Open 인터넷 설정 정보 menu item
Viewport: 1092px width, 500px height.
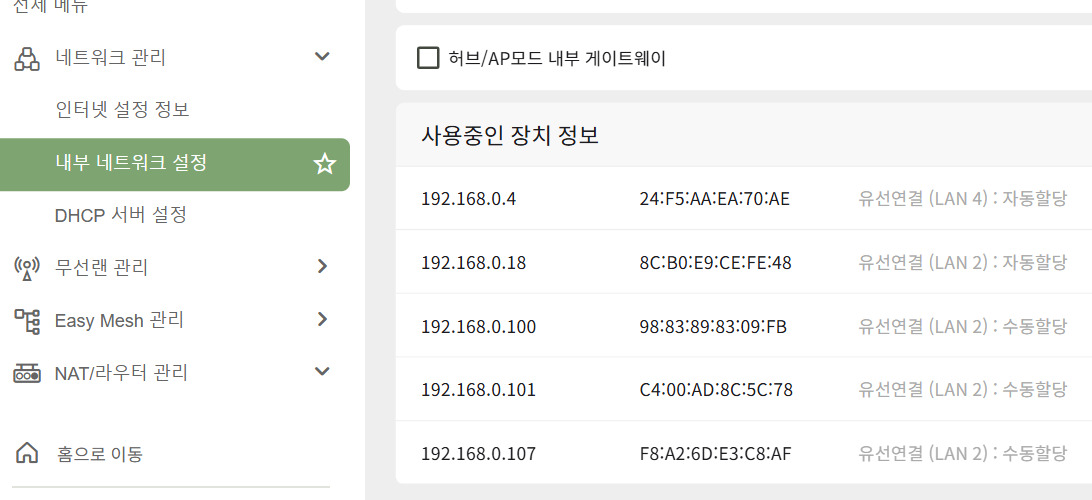123,109
